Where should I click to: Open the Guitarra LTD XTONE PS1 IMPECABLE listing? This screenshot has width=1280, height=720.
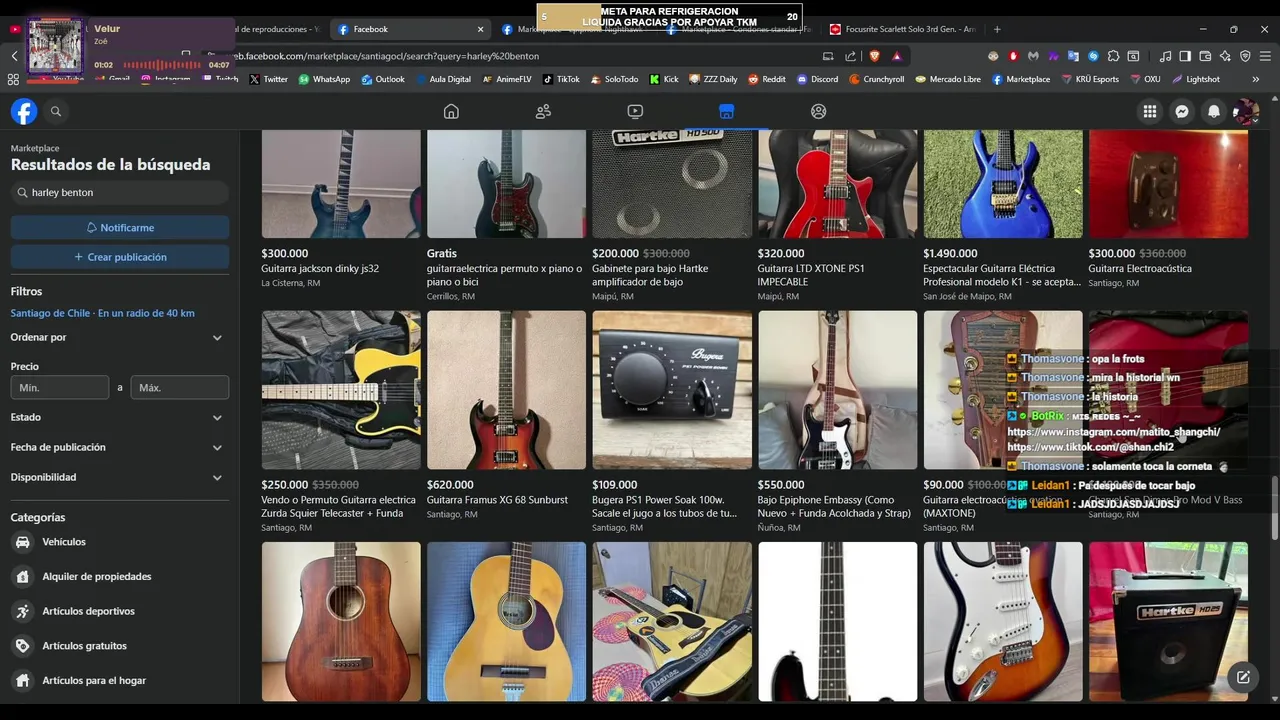[838, 214]
